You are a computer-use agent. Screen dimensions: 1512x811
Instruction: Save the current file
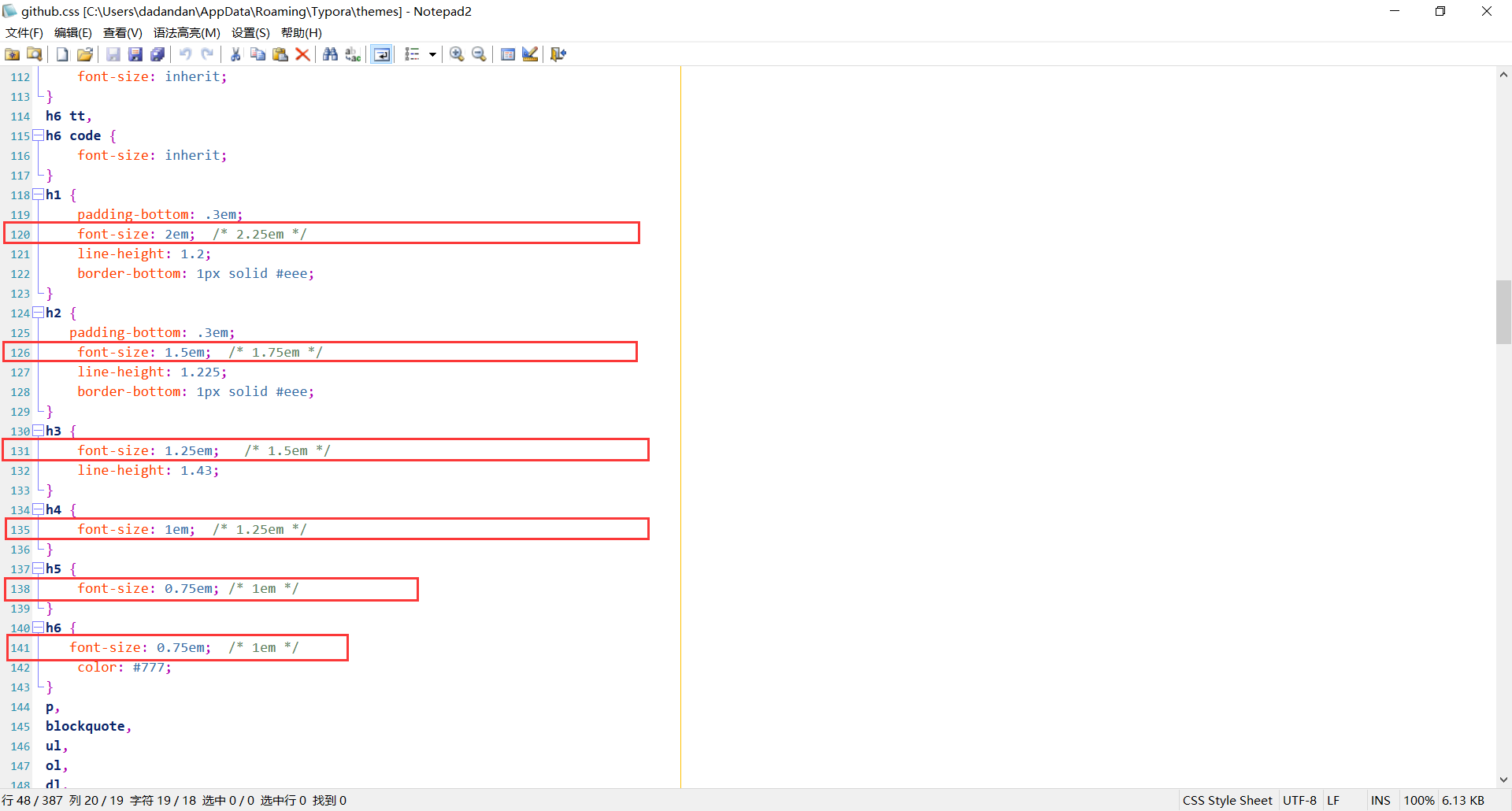[x=113, y=54]
